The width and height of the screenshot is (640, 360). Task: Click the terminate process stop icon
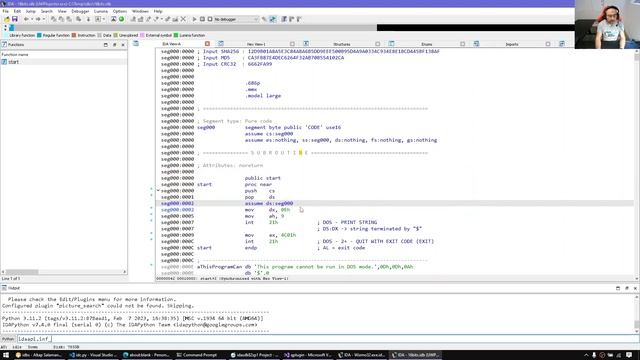210,19
